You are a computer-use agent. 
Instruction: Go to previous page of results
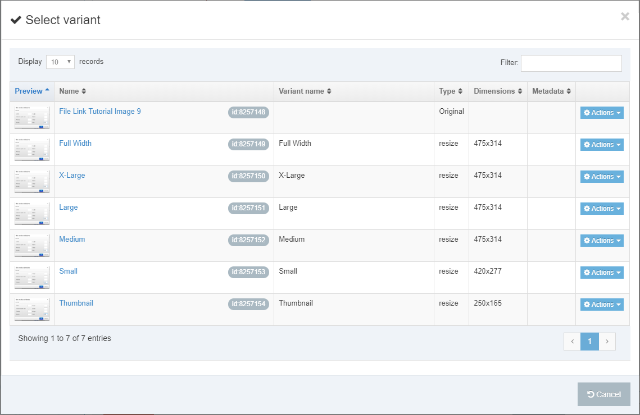point(572,341)
